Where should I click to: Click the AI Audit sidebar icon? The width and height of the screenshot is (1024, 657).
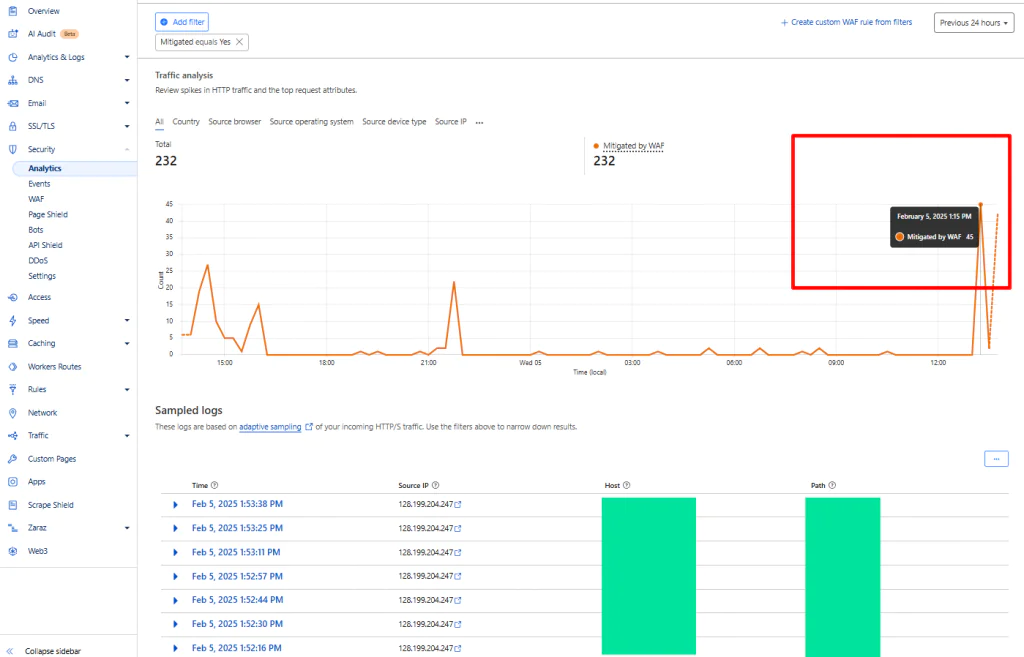pyautogui.click(x=12, y=34)
